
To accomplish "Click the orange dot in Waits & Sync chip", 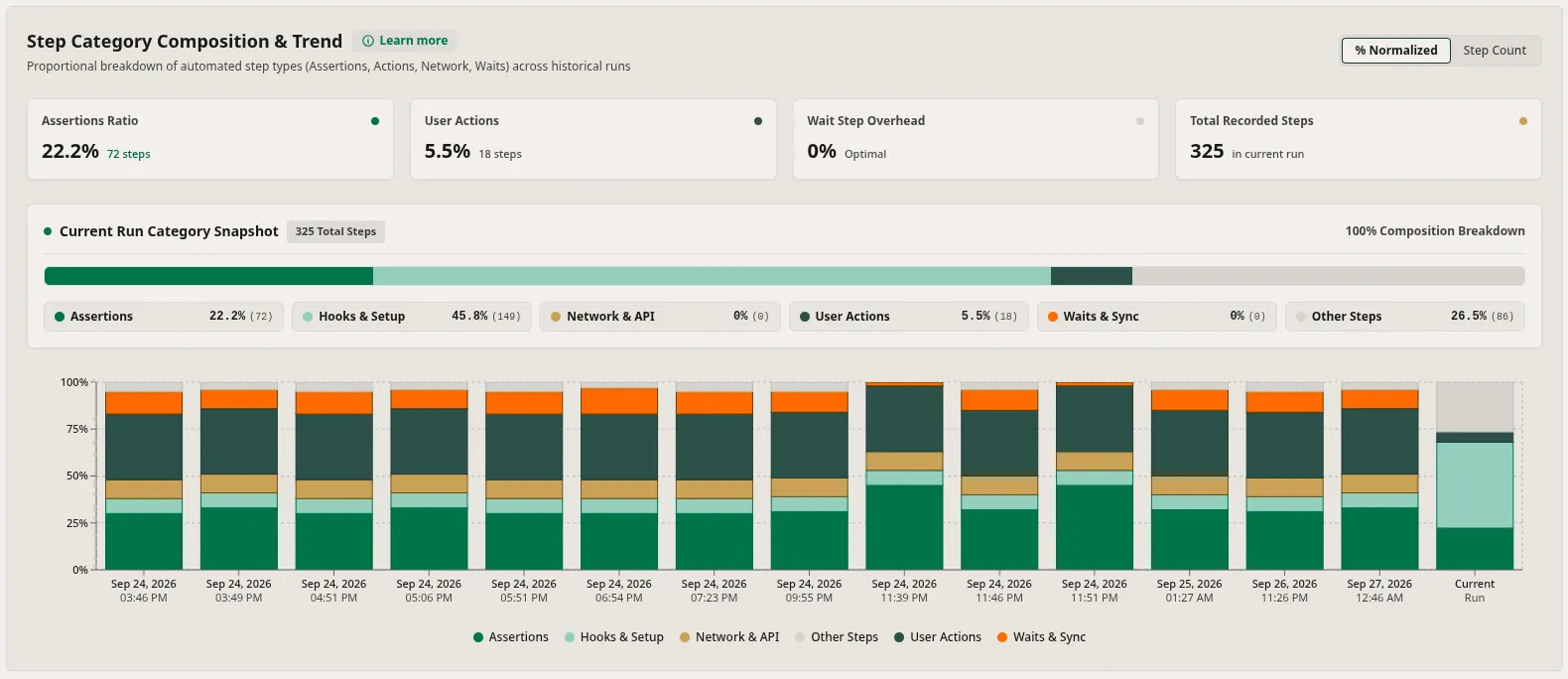I will 1053,317.
